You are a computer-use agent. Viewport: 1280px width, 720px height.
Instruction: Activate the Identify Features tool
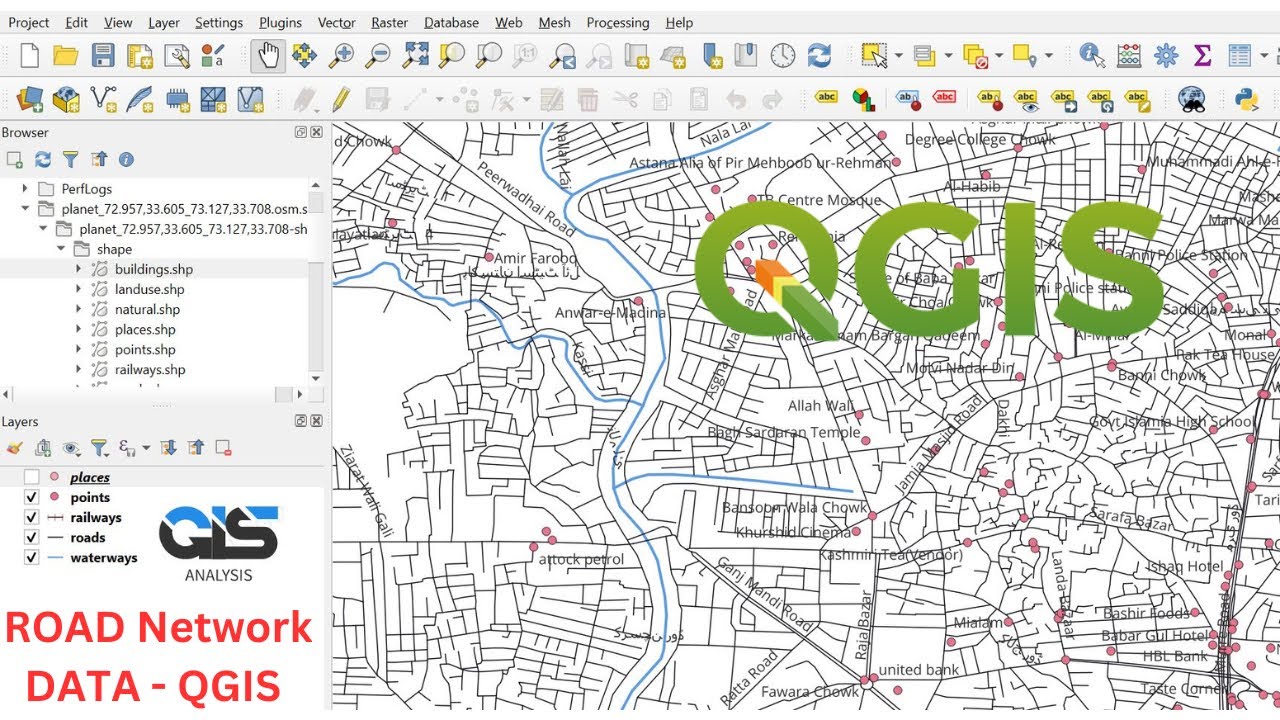click(1091, 55)
